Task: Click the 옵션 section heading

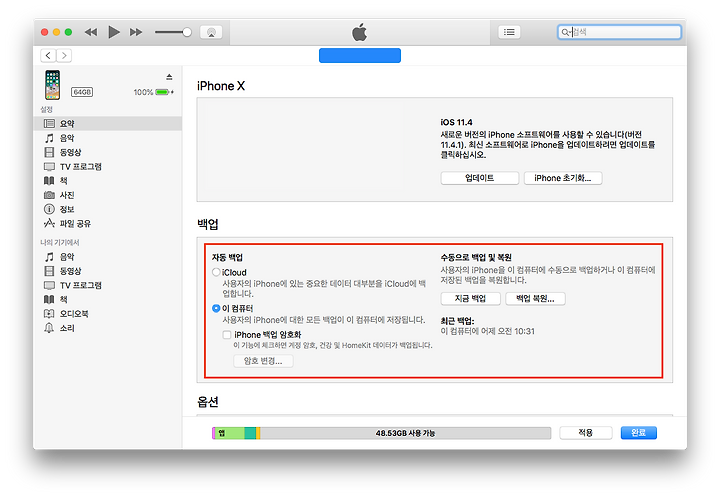Action: 208,402
